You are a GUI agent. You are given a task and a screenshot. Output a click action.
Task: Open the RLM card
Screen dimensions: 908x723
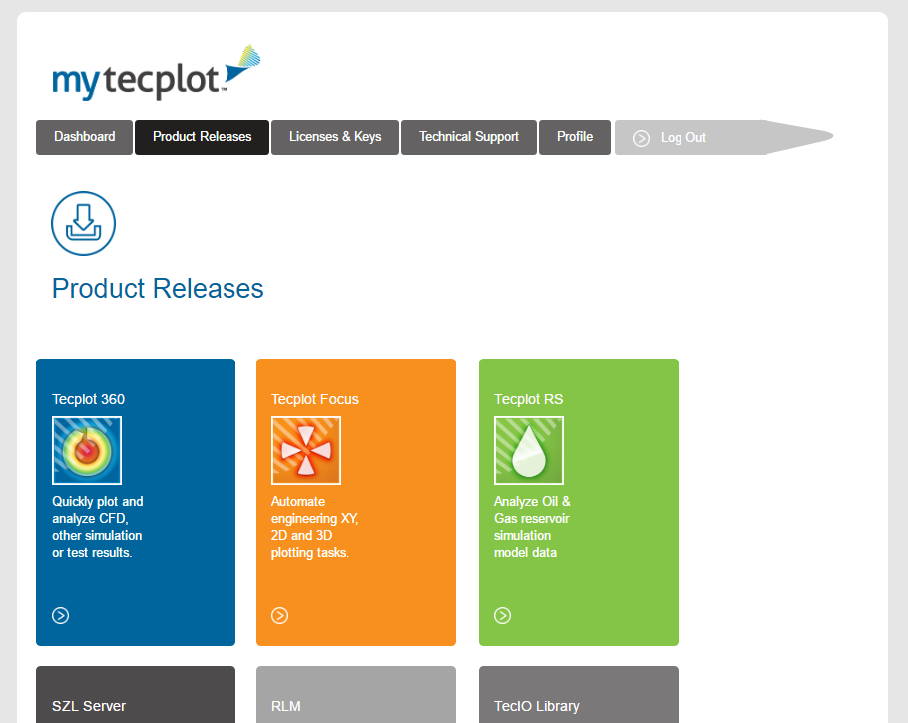tap(356, 694)
